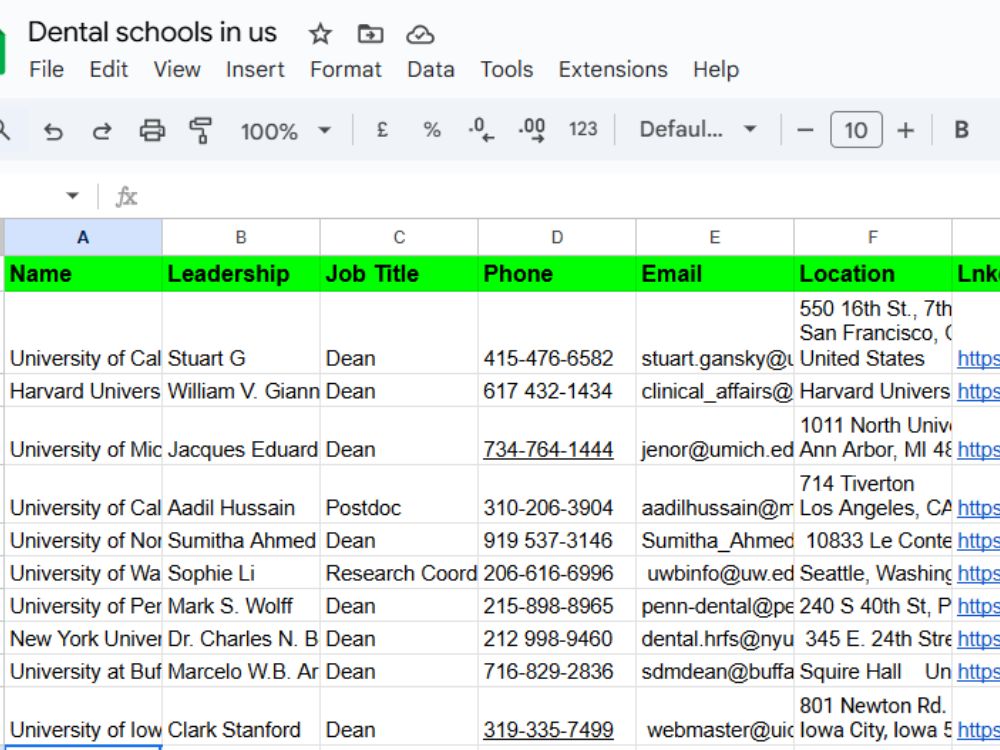
Task: Decrease font size with minus button
Action: pyautogui.click(x=805, y=130)
